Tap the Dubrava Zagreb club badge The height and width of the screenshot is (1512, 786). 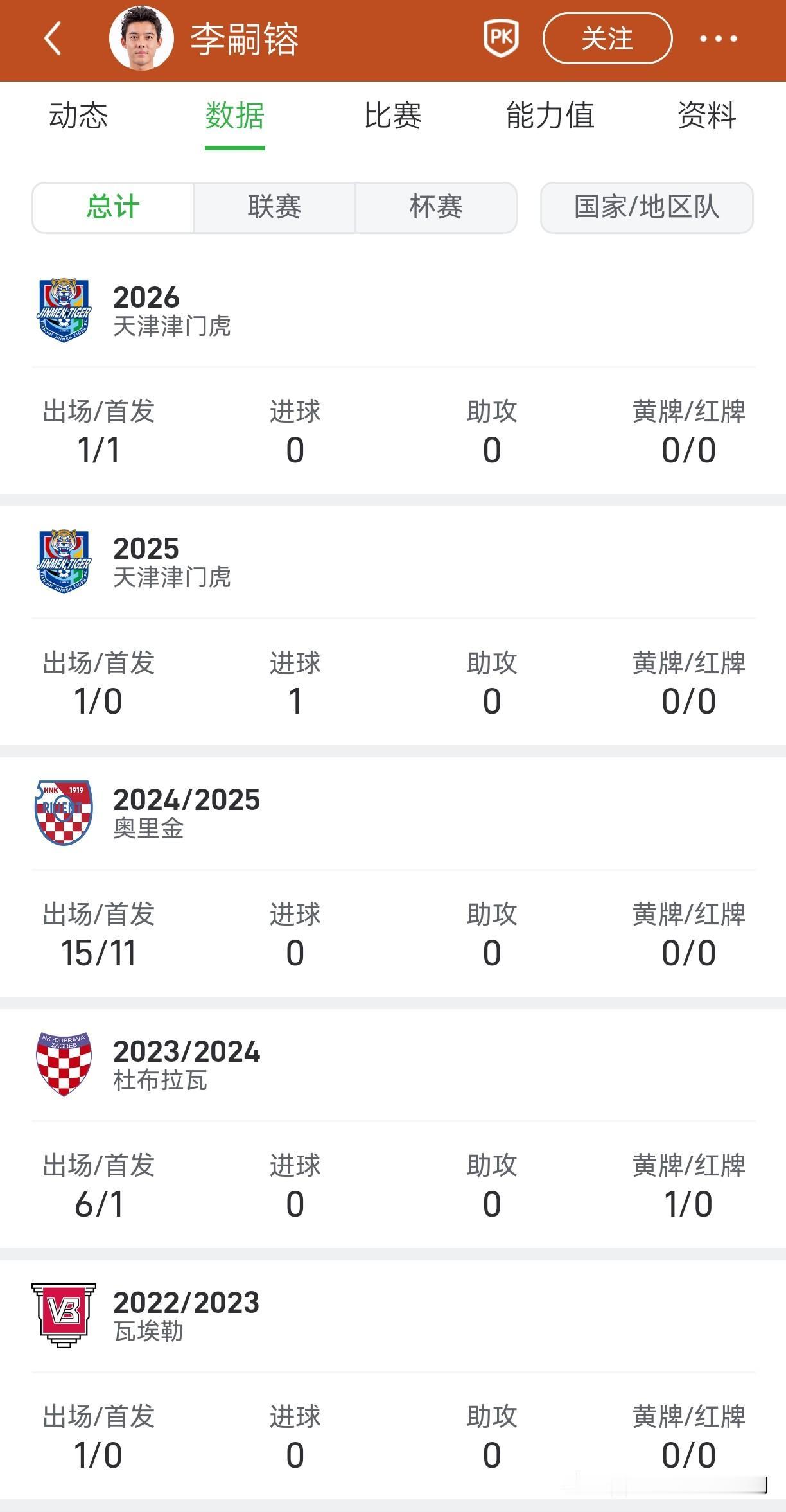[x=64, y=1064]
